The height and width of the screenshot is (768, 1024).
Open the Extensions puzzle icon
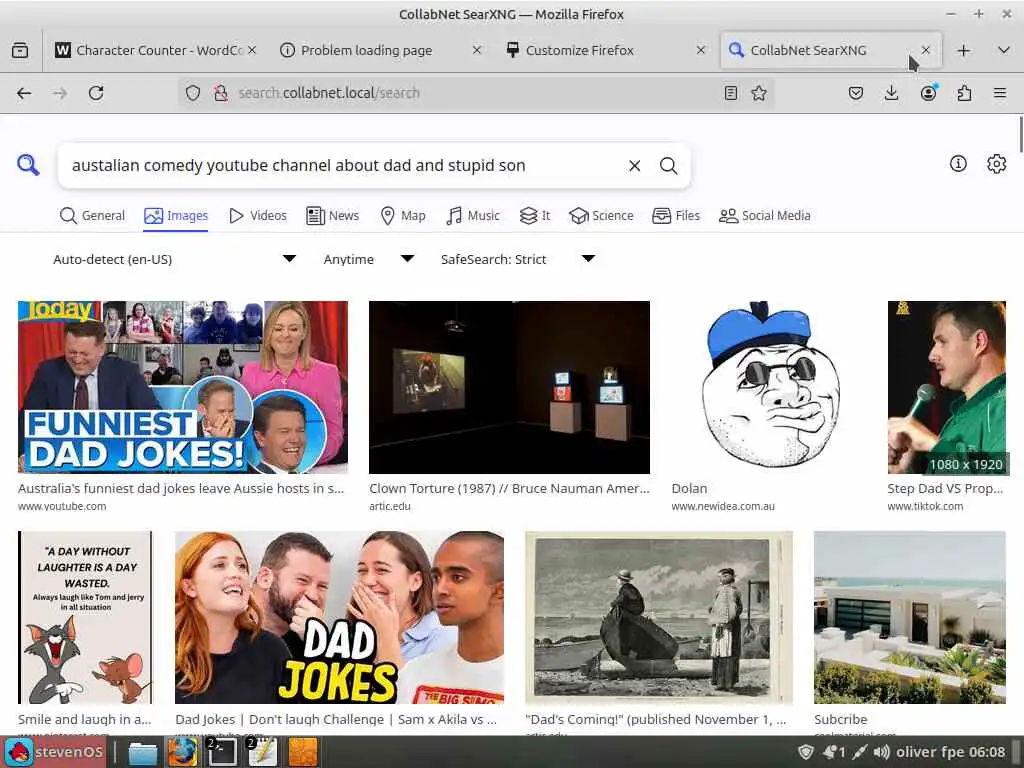(x=964, y=93)
